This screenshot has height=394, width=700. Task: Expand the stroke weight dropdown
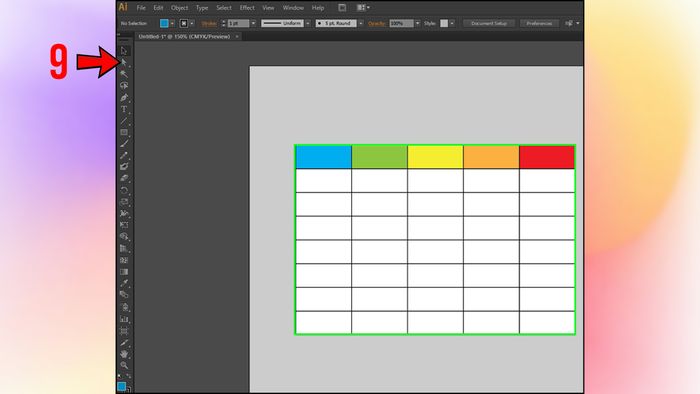253,23
